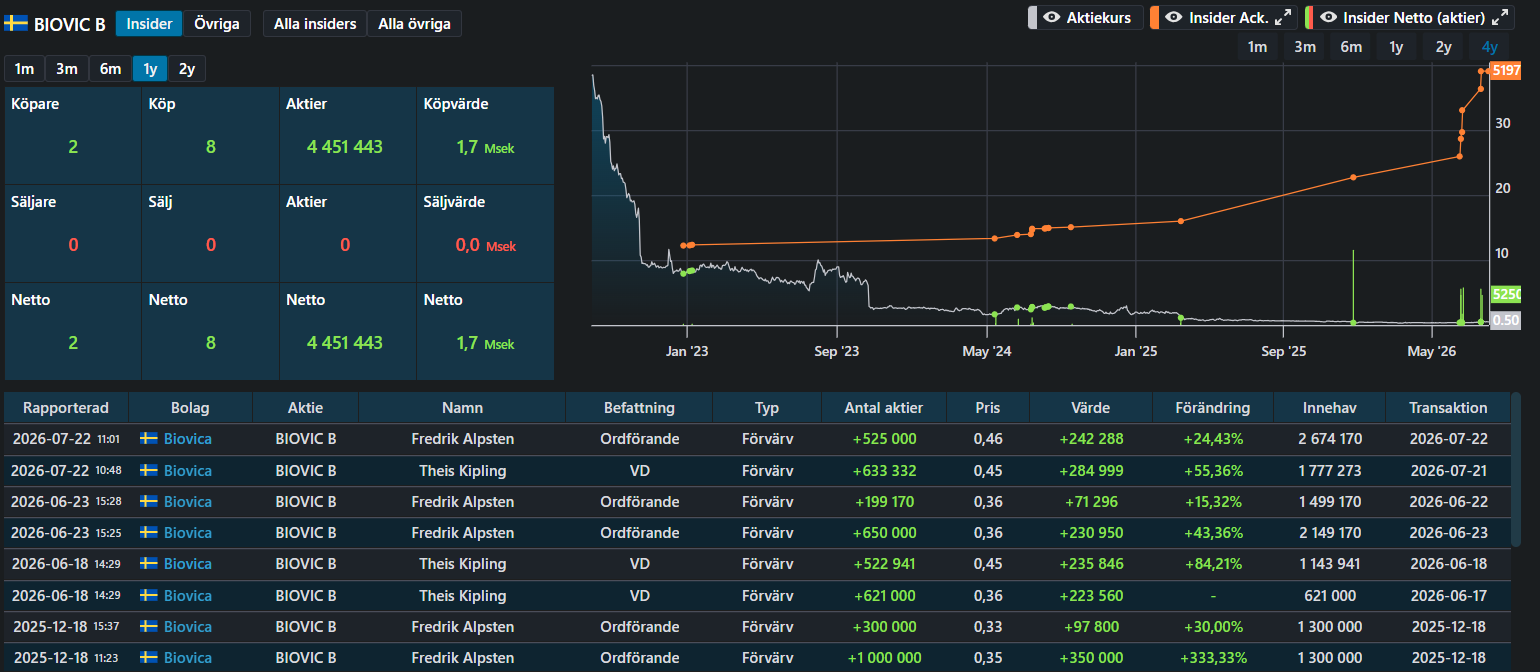The image size is (1540, 672).
Task: Toggle the Aktiekurs eye visibility icon
Action: [1051, 17]
